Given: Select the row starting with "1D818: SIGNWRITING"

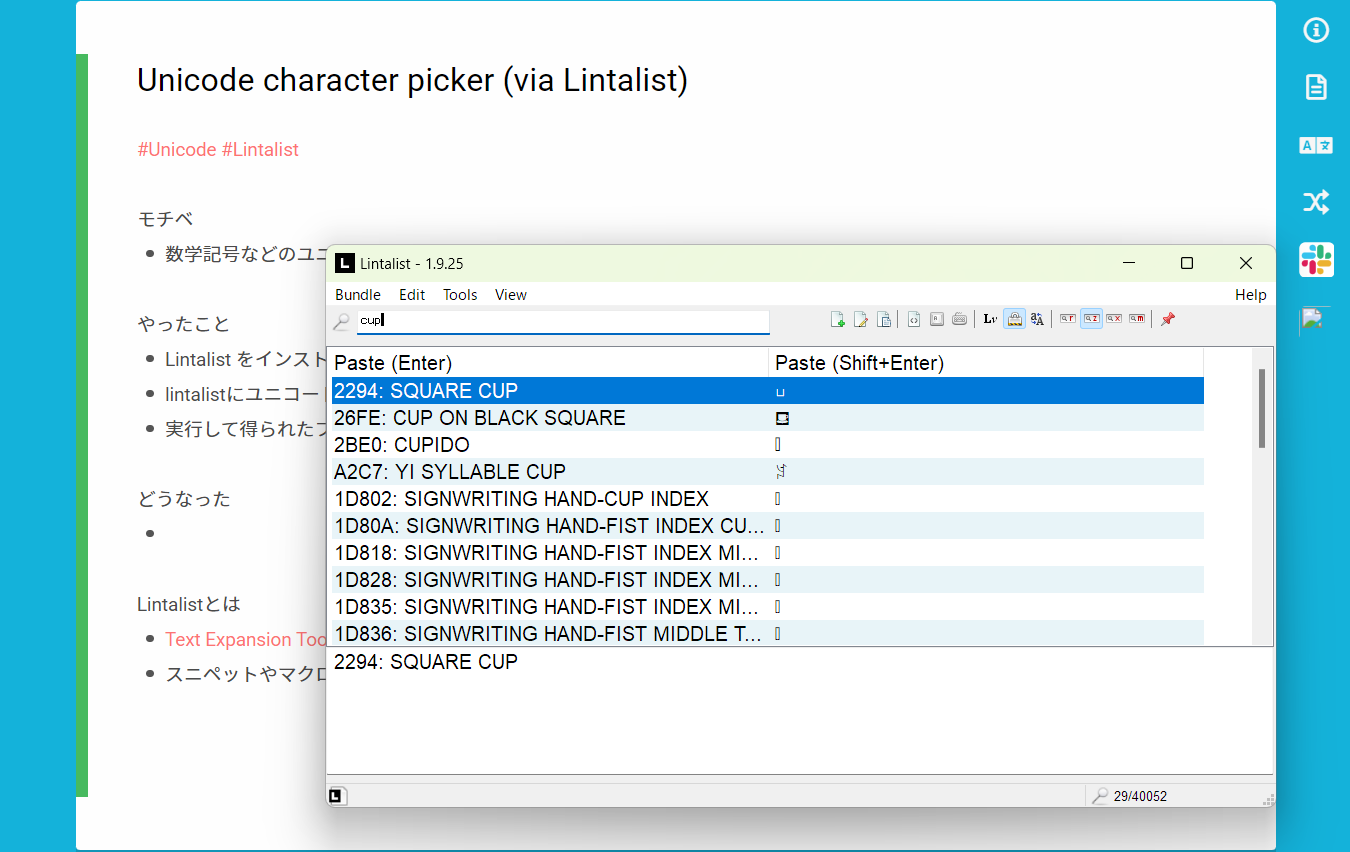Looking at the screenshot, I should [767, 553].
